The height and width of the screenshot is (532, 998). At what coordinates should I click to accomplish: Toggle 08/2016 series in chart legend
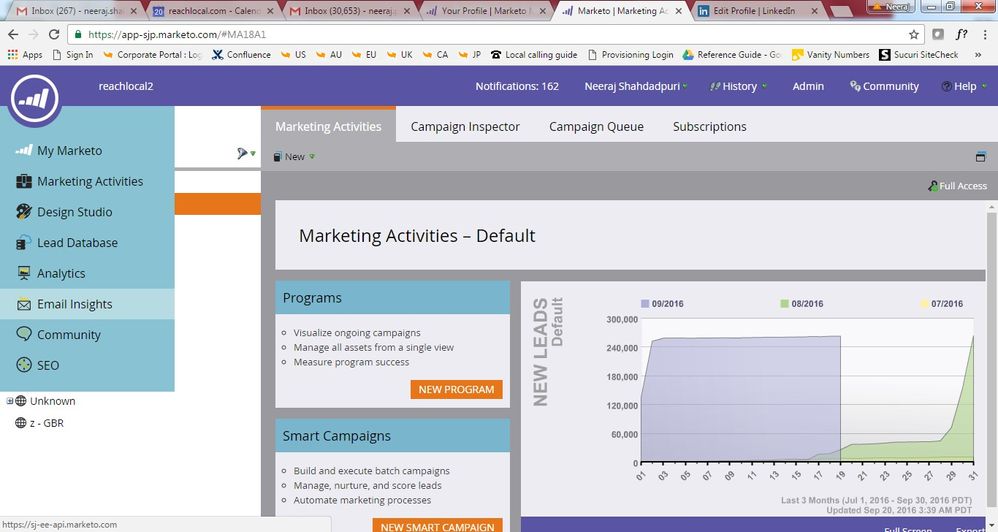[801, 304]
